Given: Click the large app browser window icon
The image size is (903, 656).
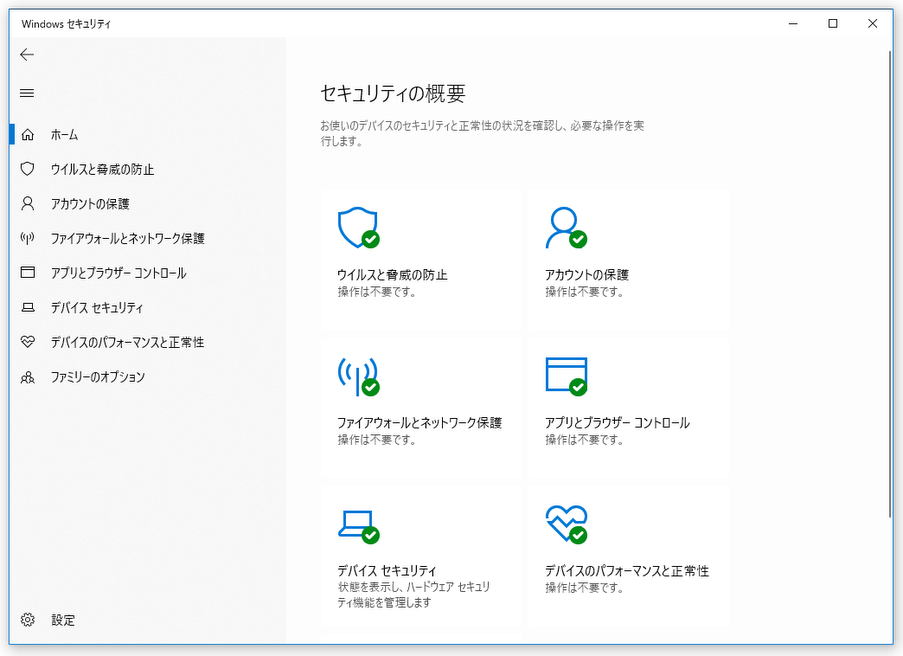Looking at the screenshot, I should click(x=566, y=376).
